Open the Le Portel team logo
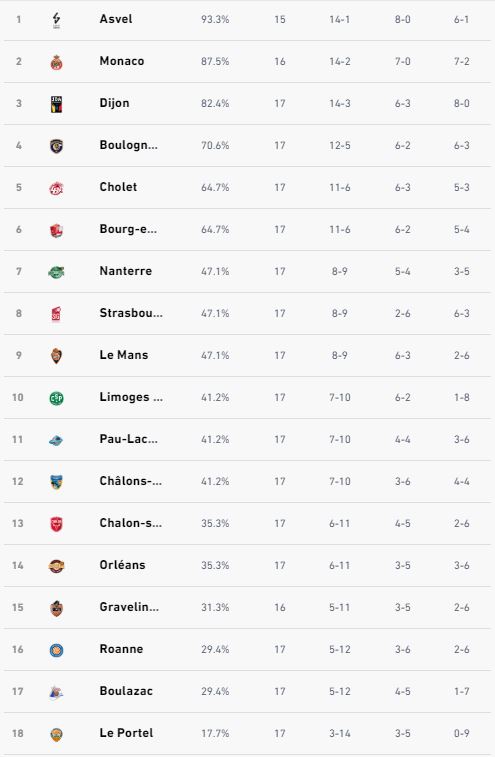This screenshot has height=757, width=495. [57, 734]
